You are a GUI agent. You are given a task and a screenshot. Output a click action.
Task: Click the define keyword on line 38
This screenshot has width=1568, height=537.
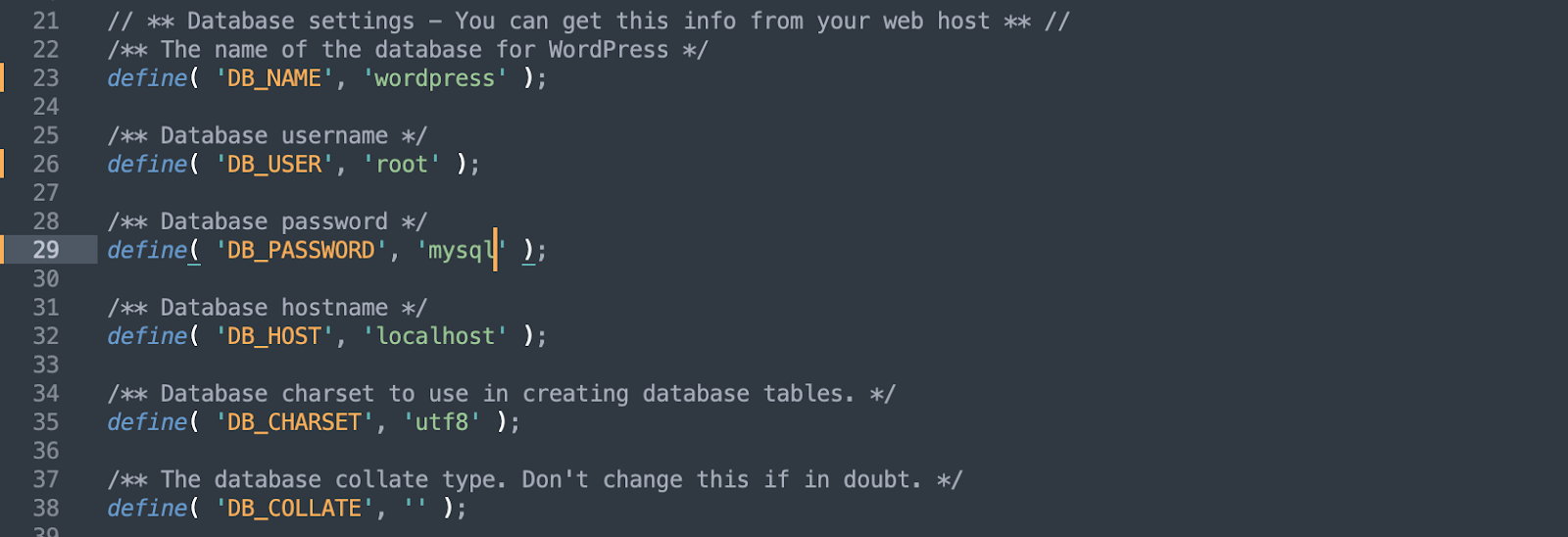pos(147,509)
